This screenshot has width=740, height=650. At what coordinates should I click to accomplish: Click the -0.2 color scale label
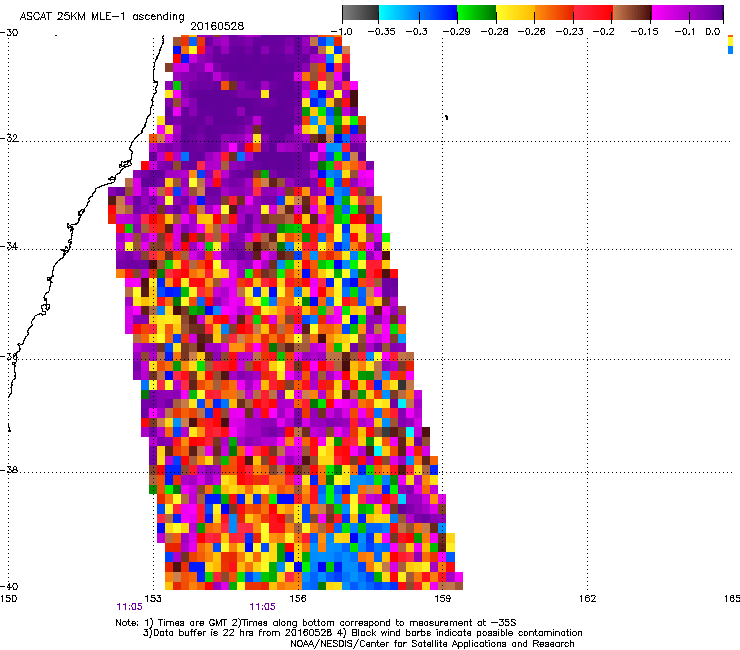pos(604,32)
